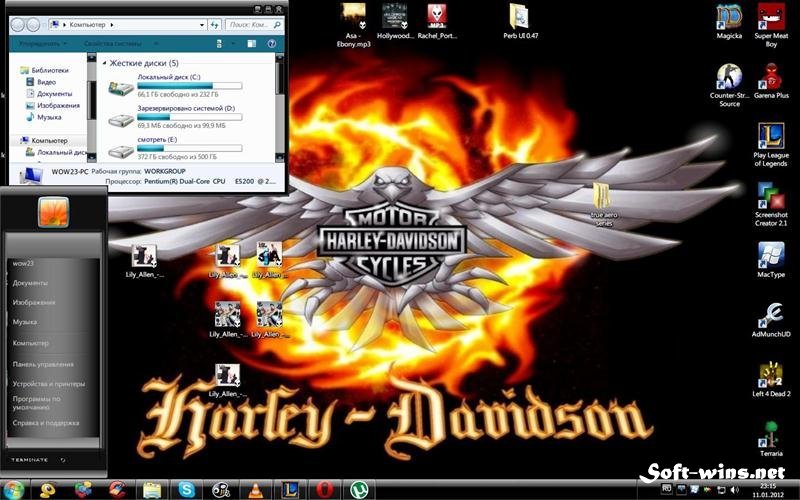800x500 pixels.
Task: Click the user picture in Start menu
Action: [x=53, y=212]
